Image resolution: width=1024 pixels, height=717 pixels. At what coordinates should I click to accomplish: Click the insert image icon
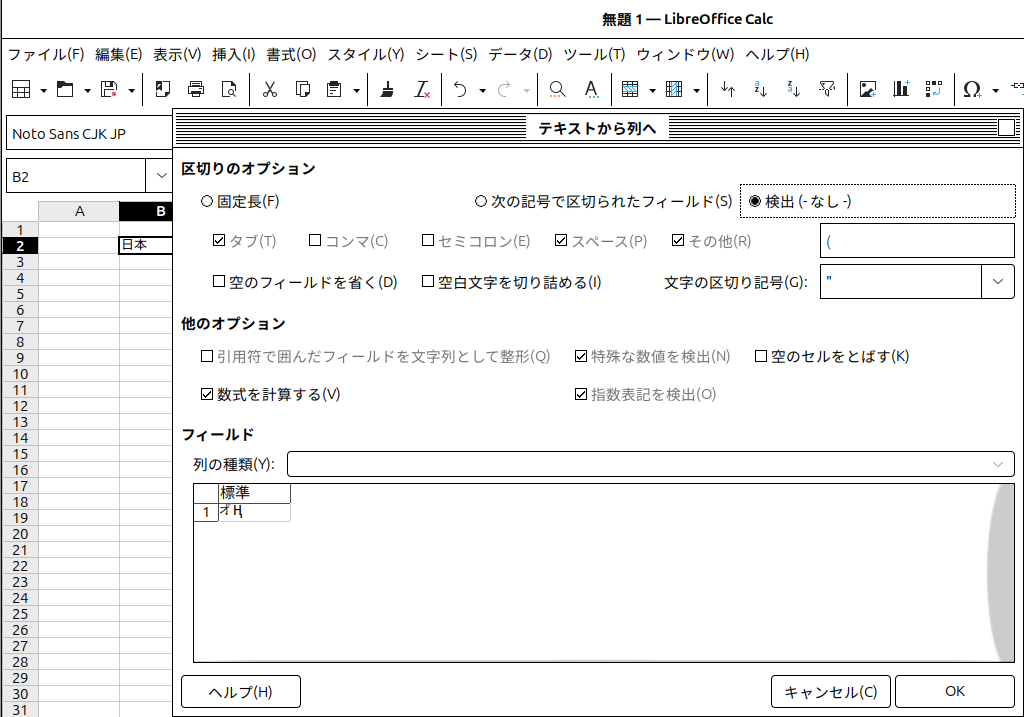click(868, 89)
